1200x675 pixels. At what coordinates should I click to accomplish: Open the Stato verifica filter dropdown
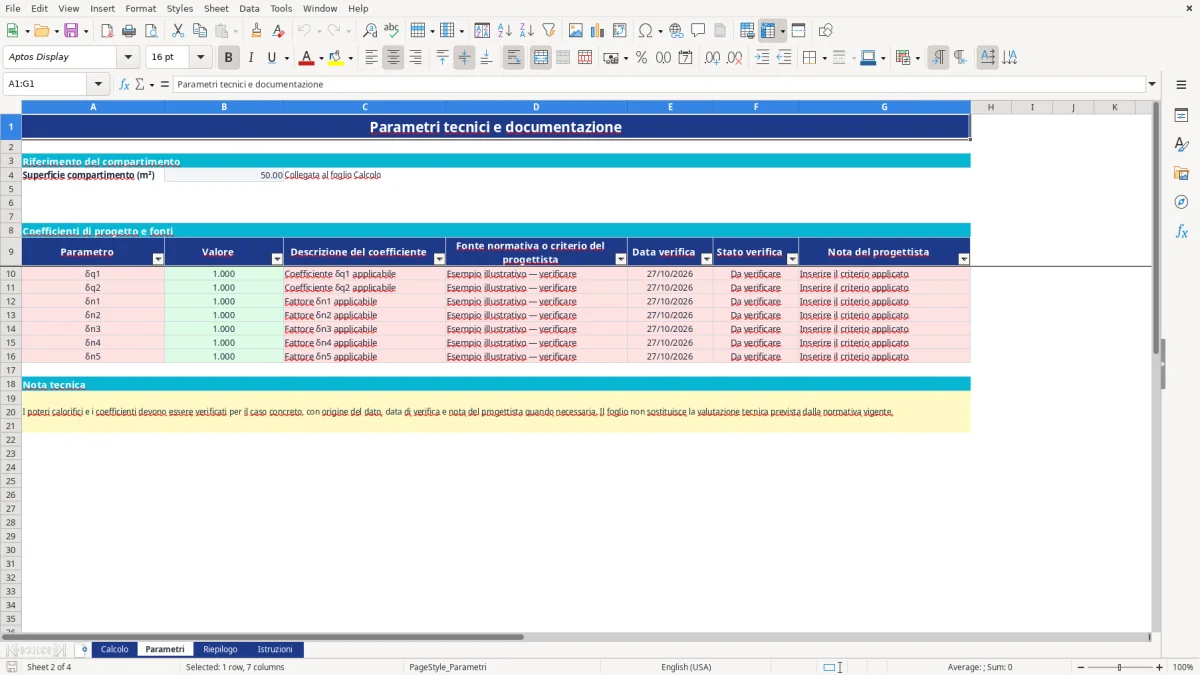(792, 259)
